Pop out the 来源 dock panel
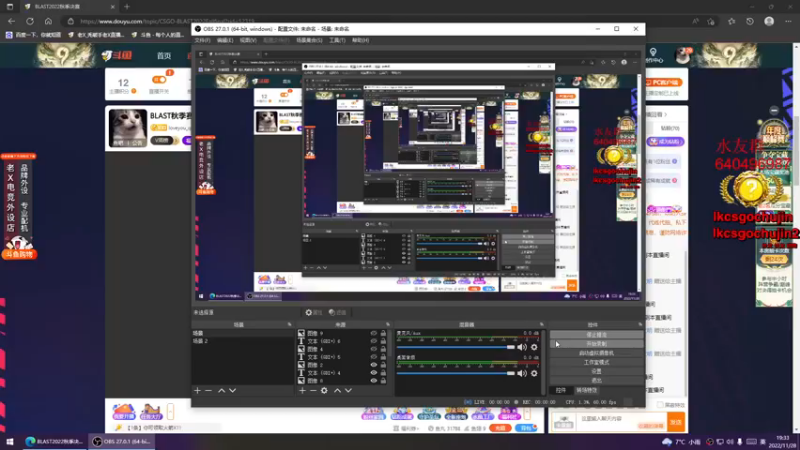This screenshot has height=450, width=800. point(388,324)
